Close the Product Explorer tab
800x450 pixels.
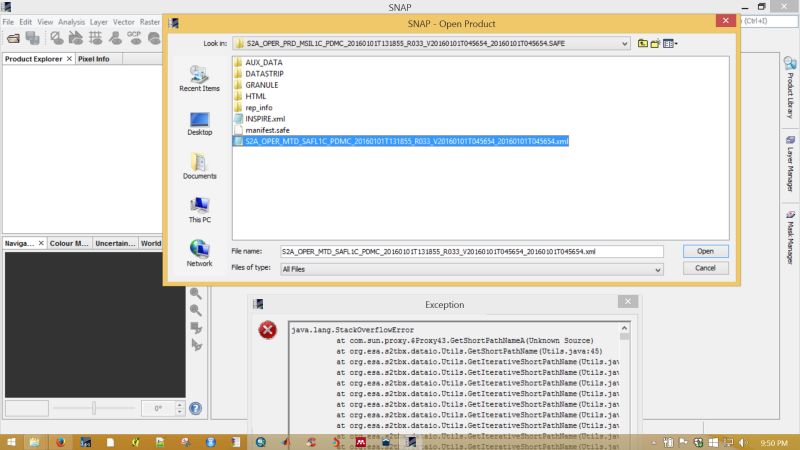[69, 59]
